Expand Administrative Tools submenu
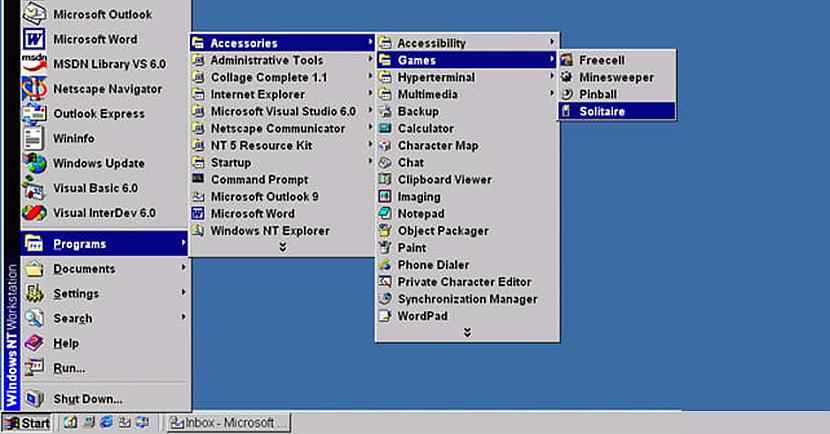The image size is (830, 434). pyautogui.click(x=282, y=60)
